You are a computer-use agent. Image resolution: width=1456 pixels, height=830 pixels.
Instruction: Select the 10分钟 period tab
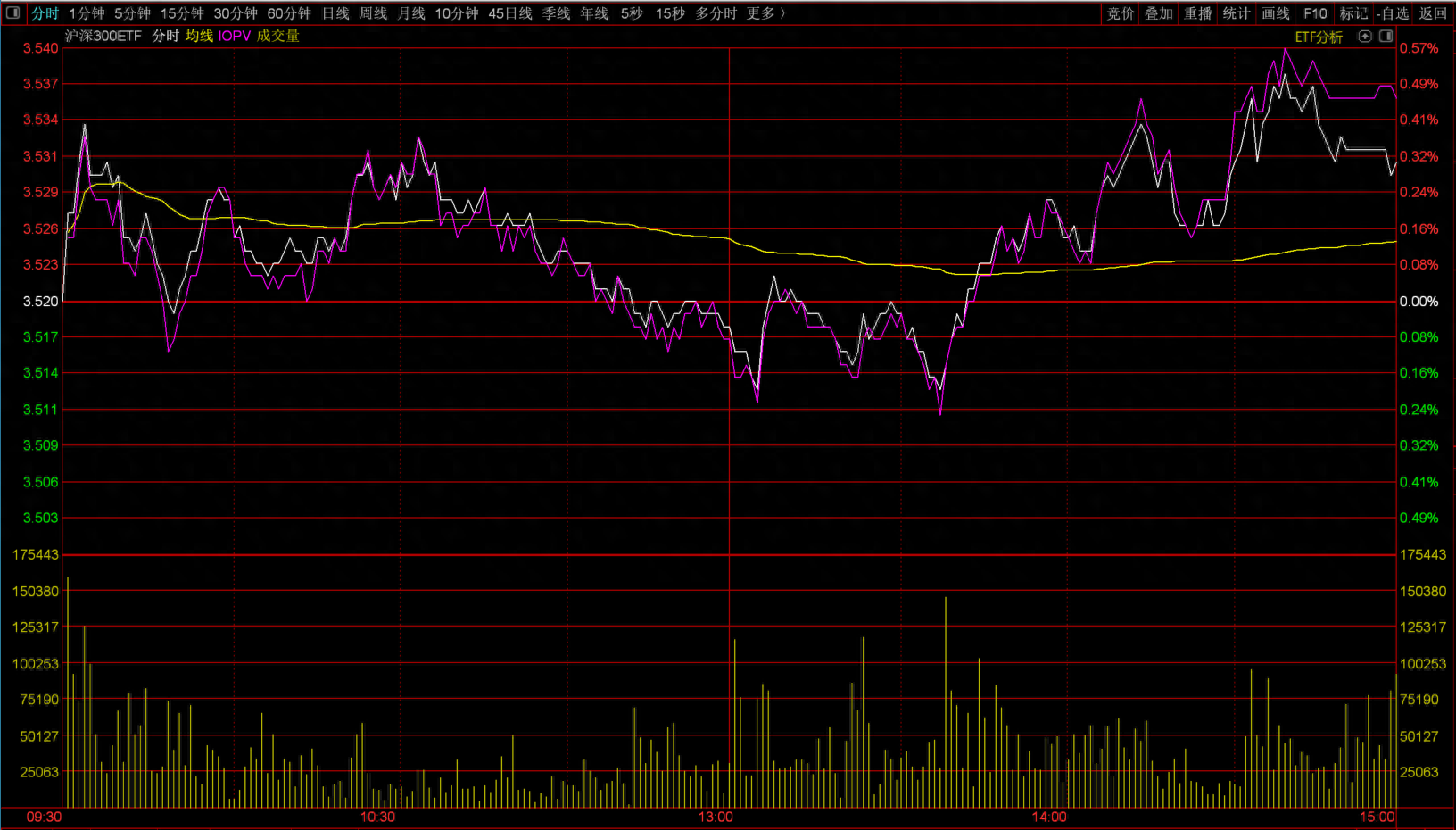tap(457, 13)
